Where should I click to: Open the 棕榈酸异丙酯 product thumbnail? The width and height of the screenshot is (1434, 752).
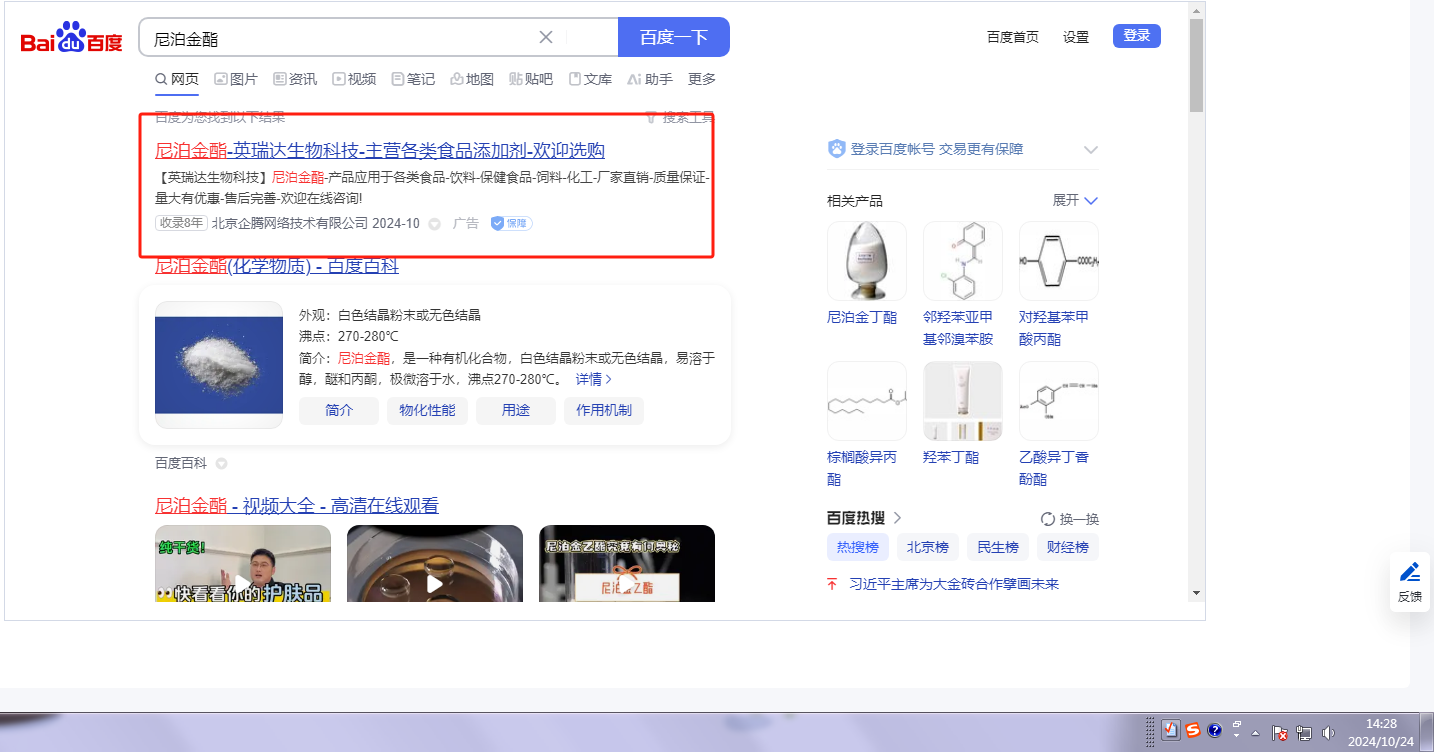point(867,401)
